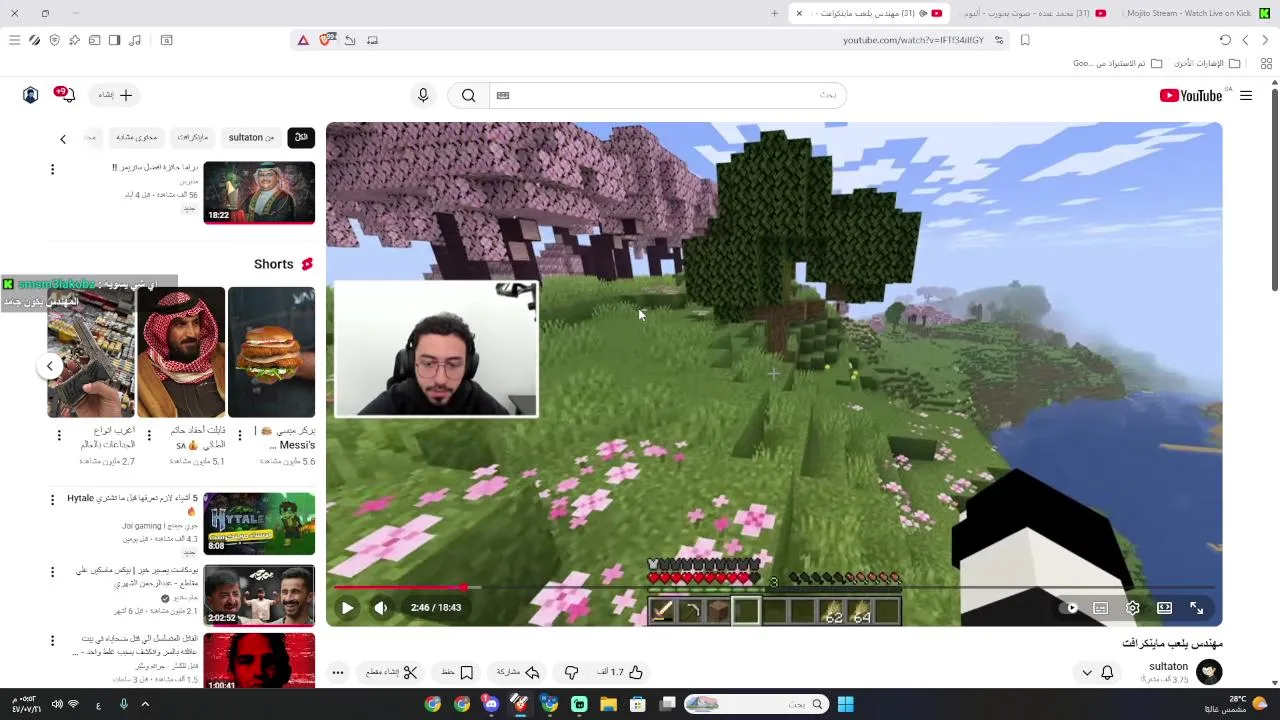
Task: Open more actions ellipsis below video
Action: coord(338,672)
